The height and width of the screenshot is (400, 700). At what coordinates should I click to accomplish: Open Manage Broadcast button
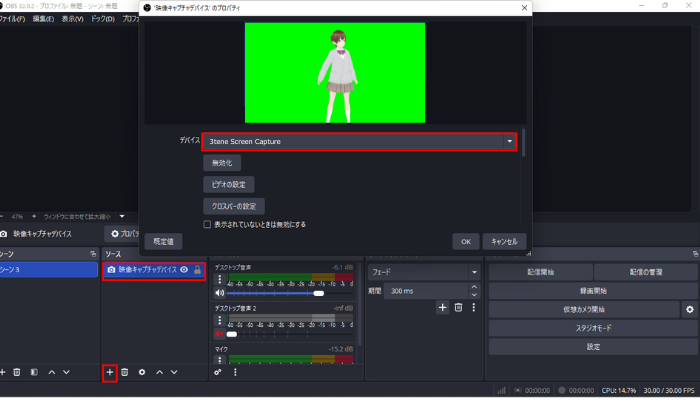tap(646, 272)
